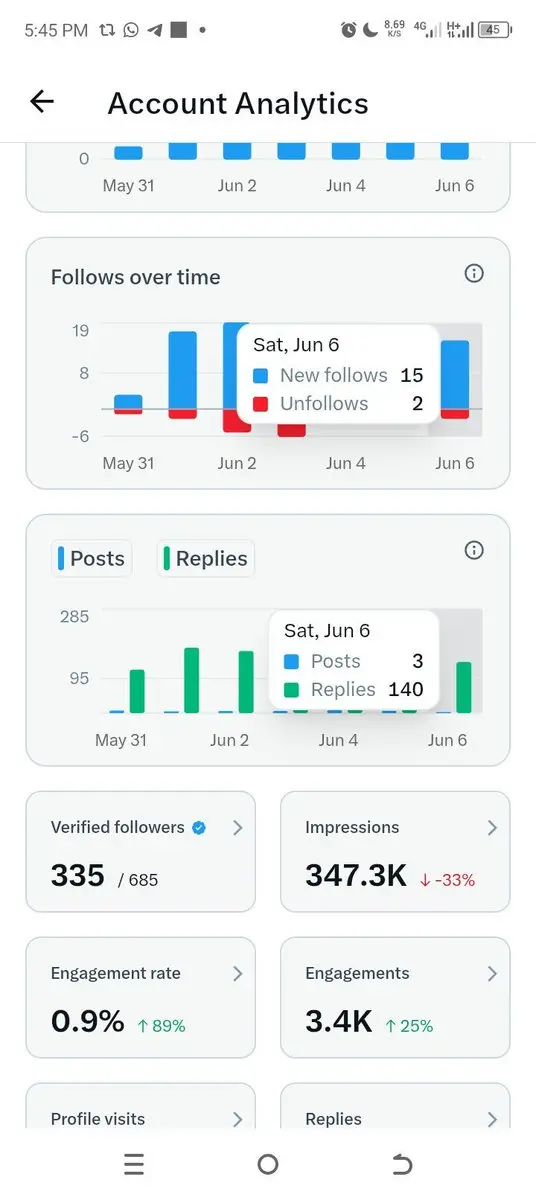
Task: Tap Android home circle button
Action: tap(267, 1164)
